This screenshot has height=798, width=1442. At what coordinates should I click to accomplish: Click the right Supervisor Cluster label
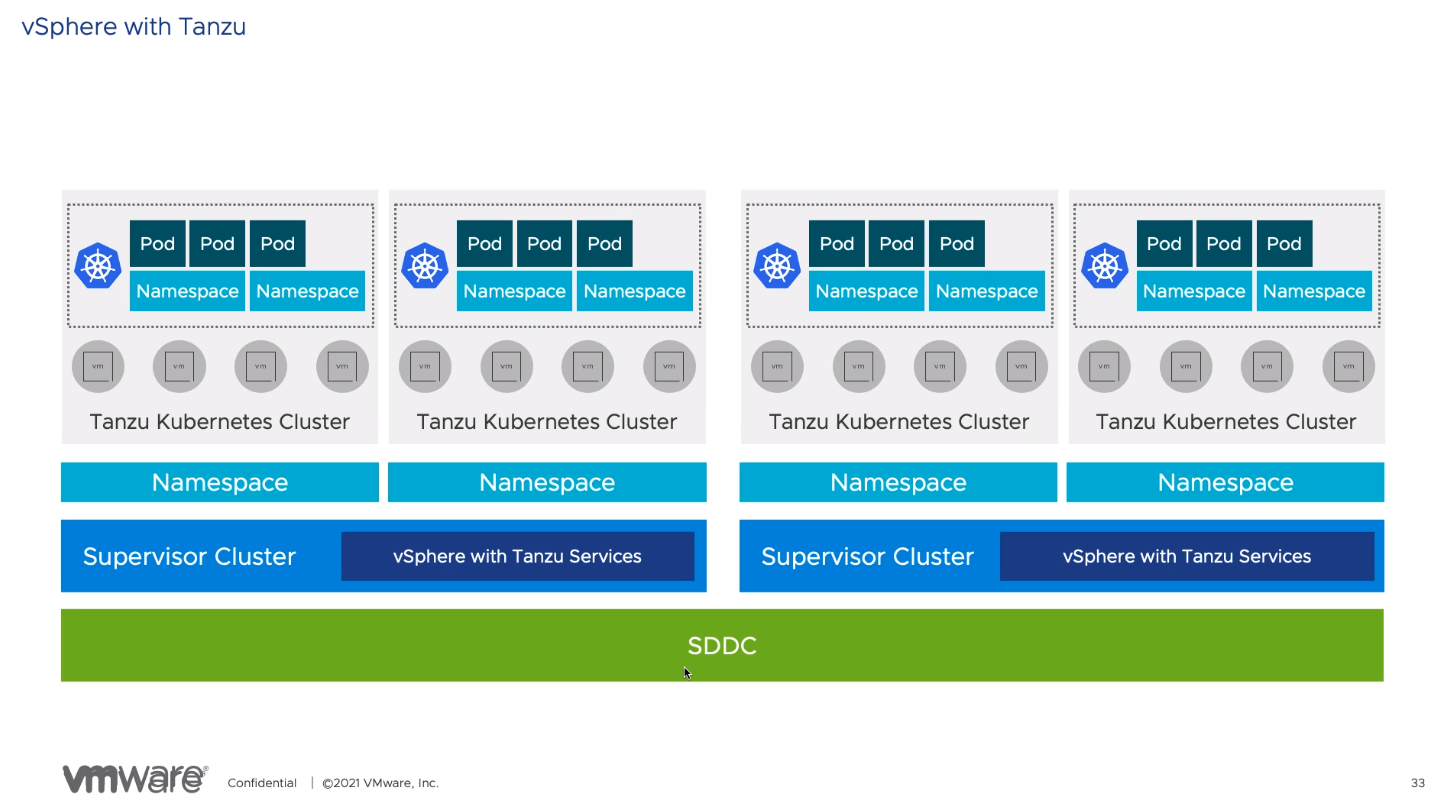coord(867,557)
